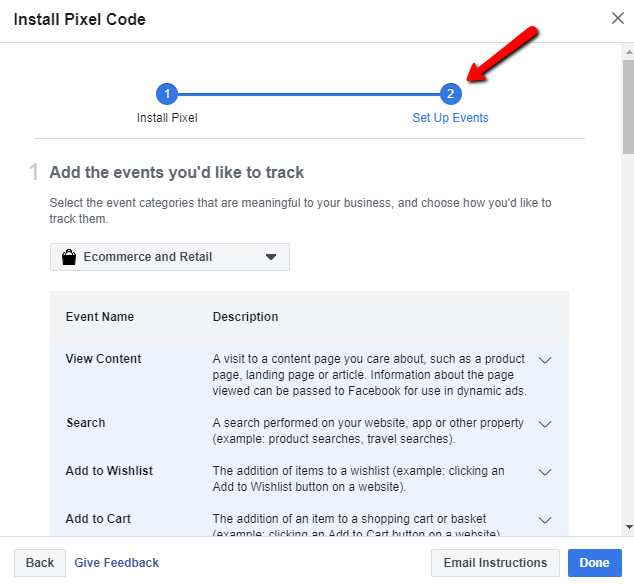
Task: Select the View Content event row
Action: click(x=309, y=375)
